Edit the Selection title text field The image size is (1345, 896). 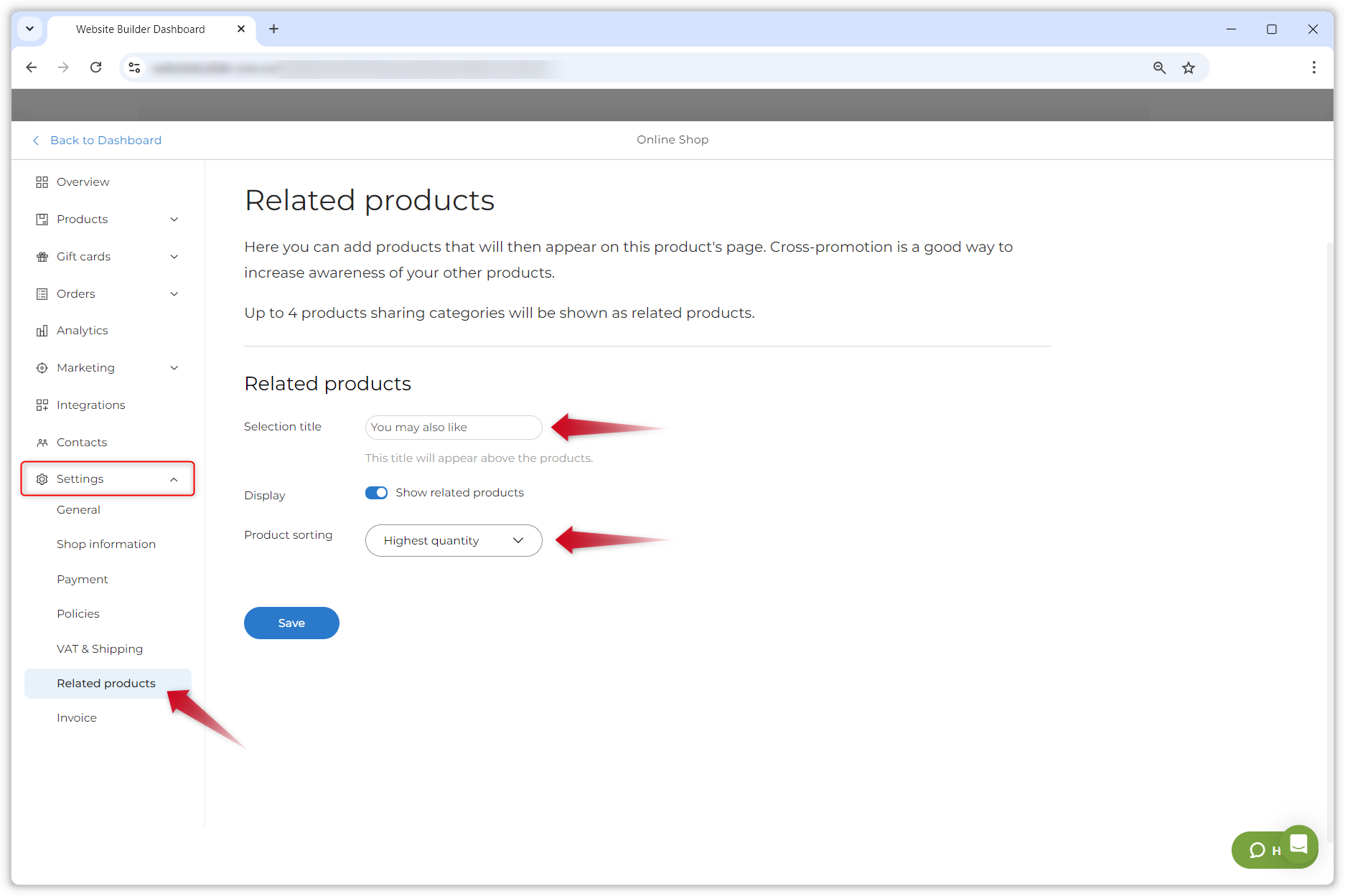click(453, 427)
